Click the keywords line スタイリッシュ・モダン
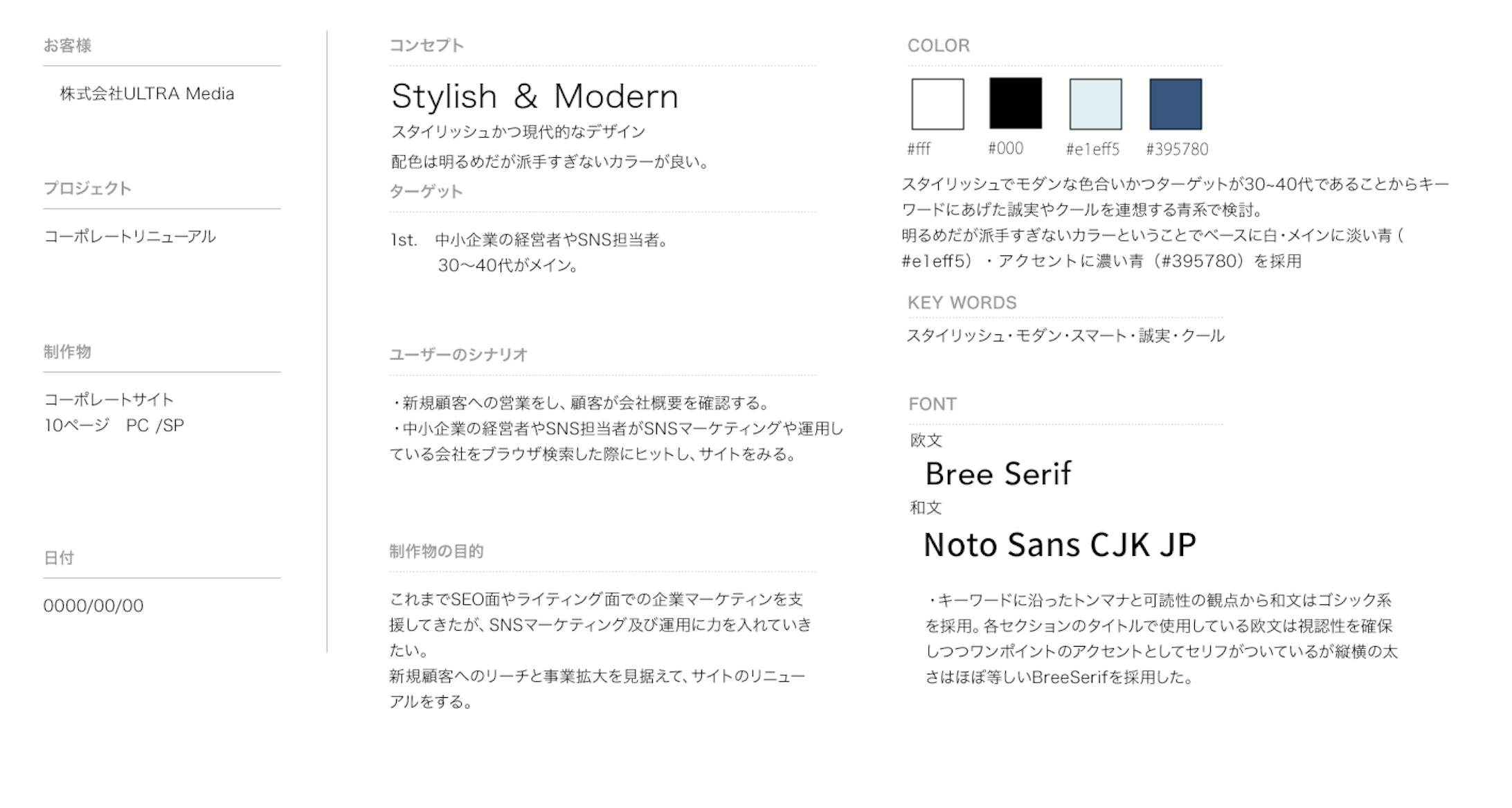Screen dimensions: 1512x808 click(1065, 336)
